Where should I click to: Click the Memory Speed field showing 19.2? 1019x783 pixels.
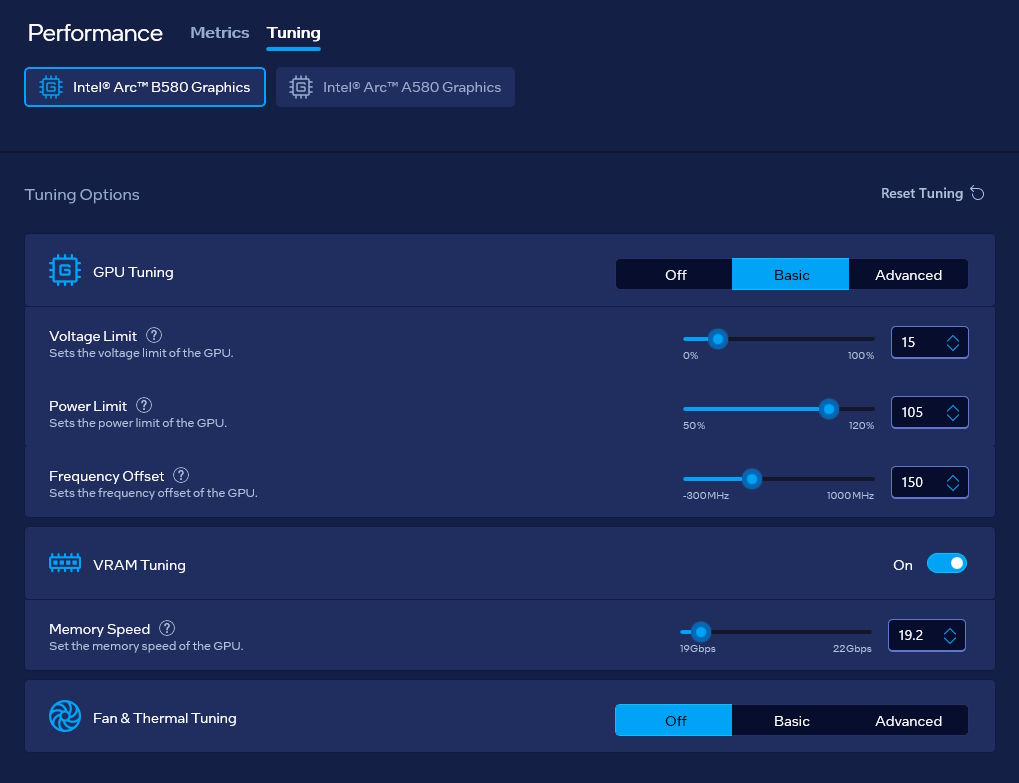point(927,635)
